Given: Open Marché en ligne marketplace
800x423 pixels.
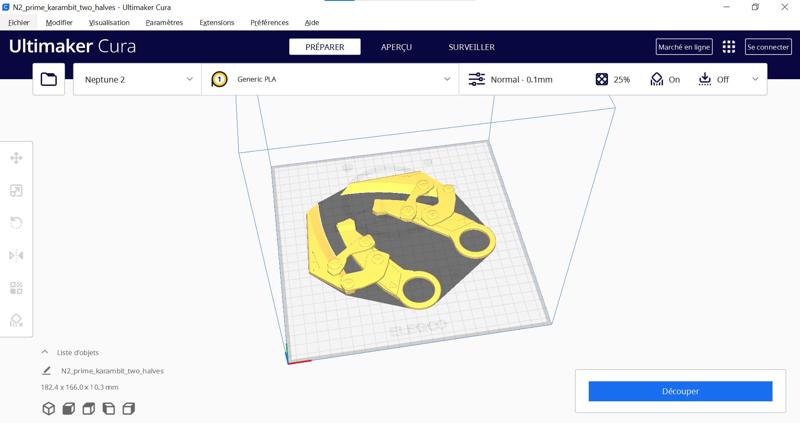Looking at the screenshot, I should point(684,47).
